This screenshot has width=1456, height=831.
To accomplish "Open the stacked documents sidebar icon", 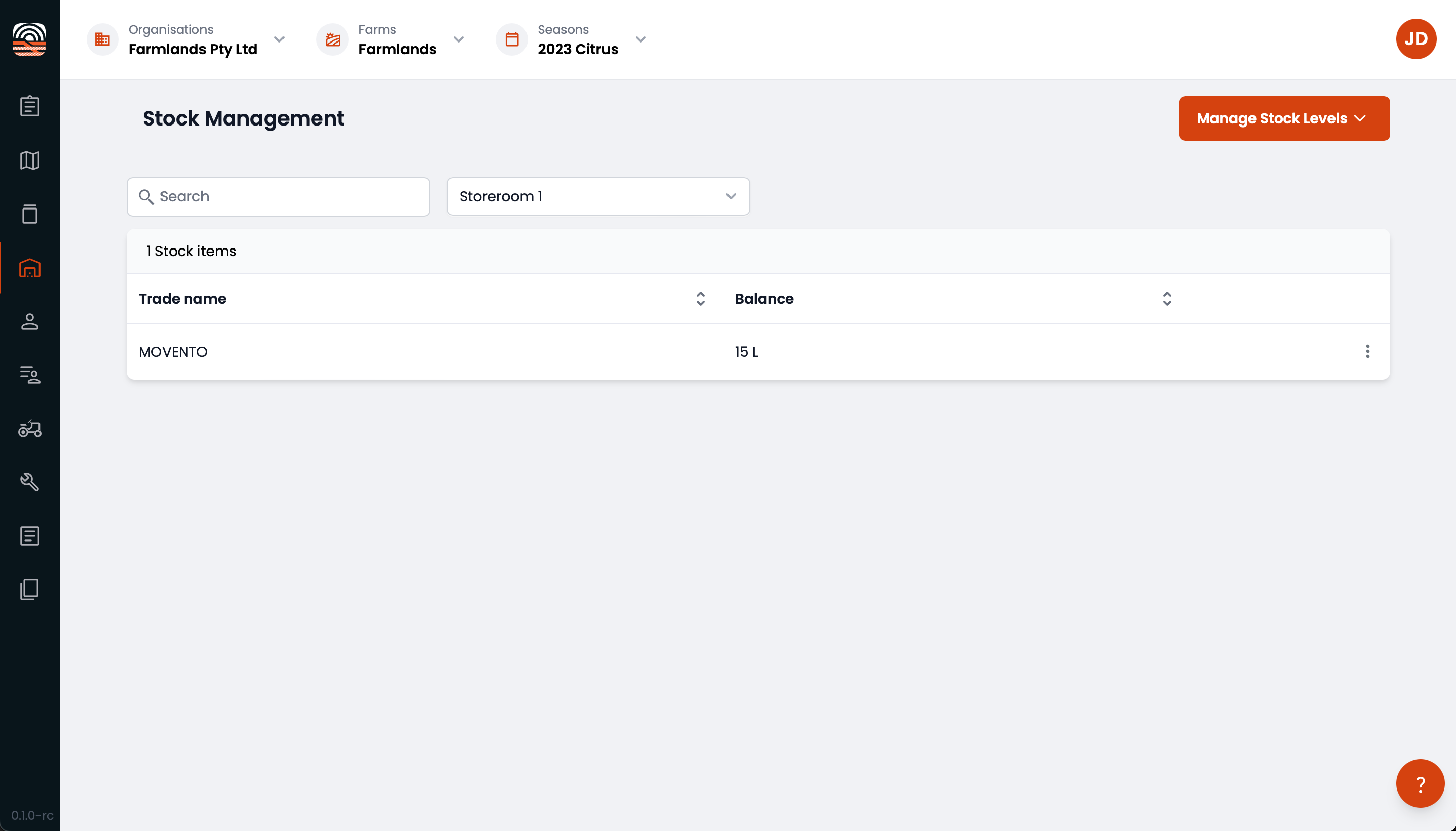I will point(30,590).
